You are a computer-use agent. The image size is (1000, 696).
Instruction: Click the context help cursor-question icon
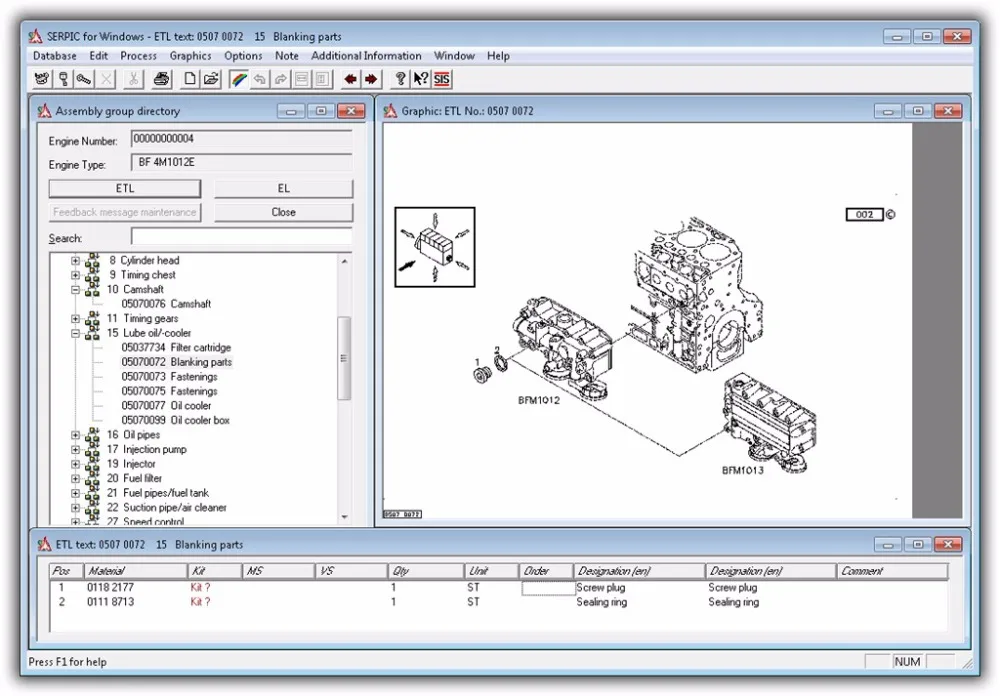[x=421, y=79]
